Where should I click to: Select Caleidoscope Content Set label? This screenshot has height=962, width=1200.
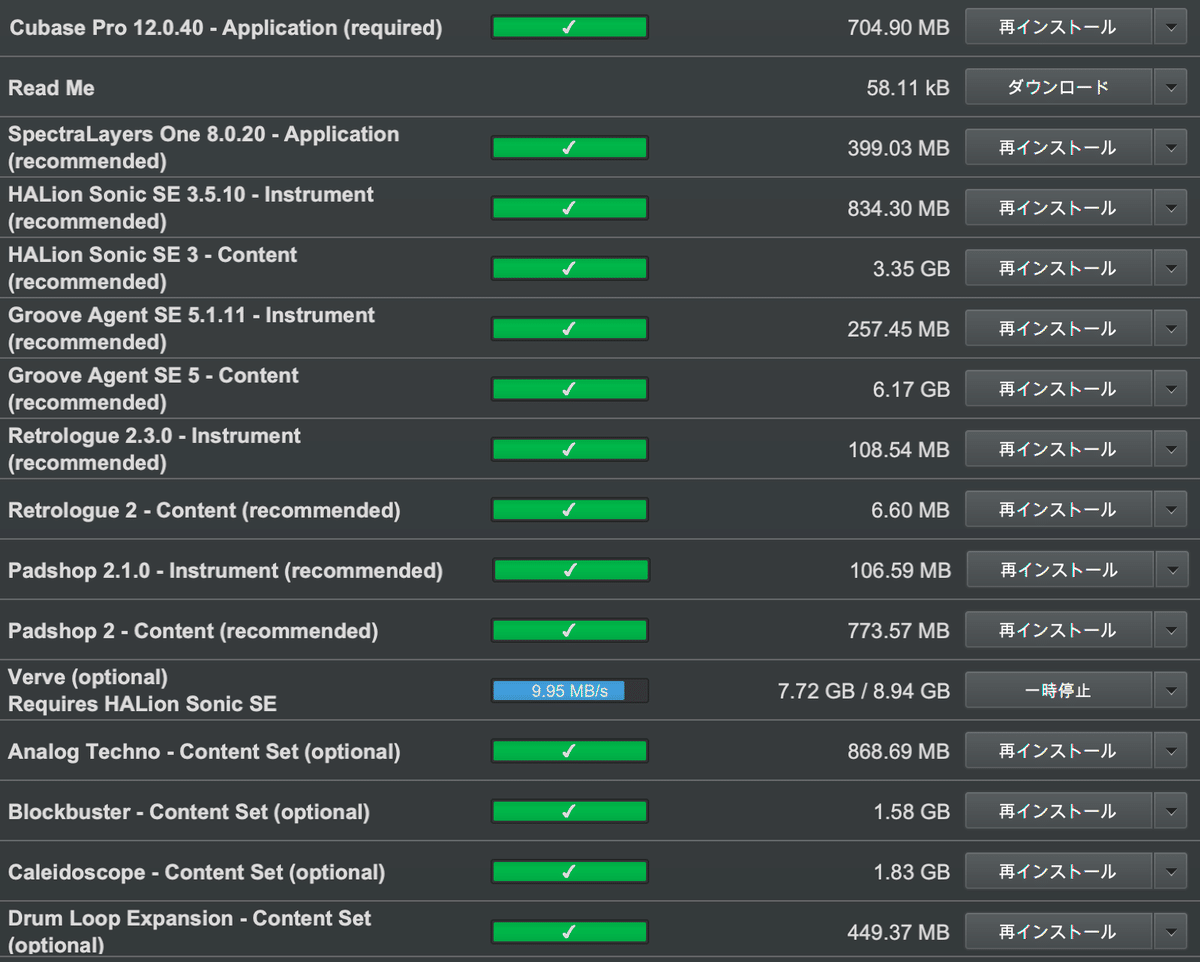196,872
